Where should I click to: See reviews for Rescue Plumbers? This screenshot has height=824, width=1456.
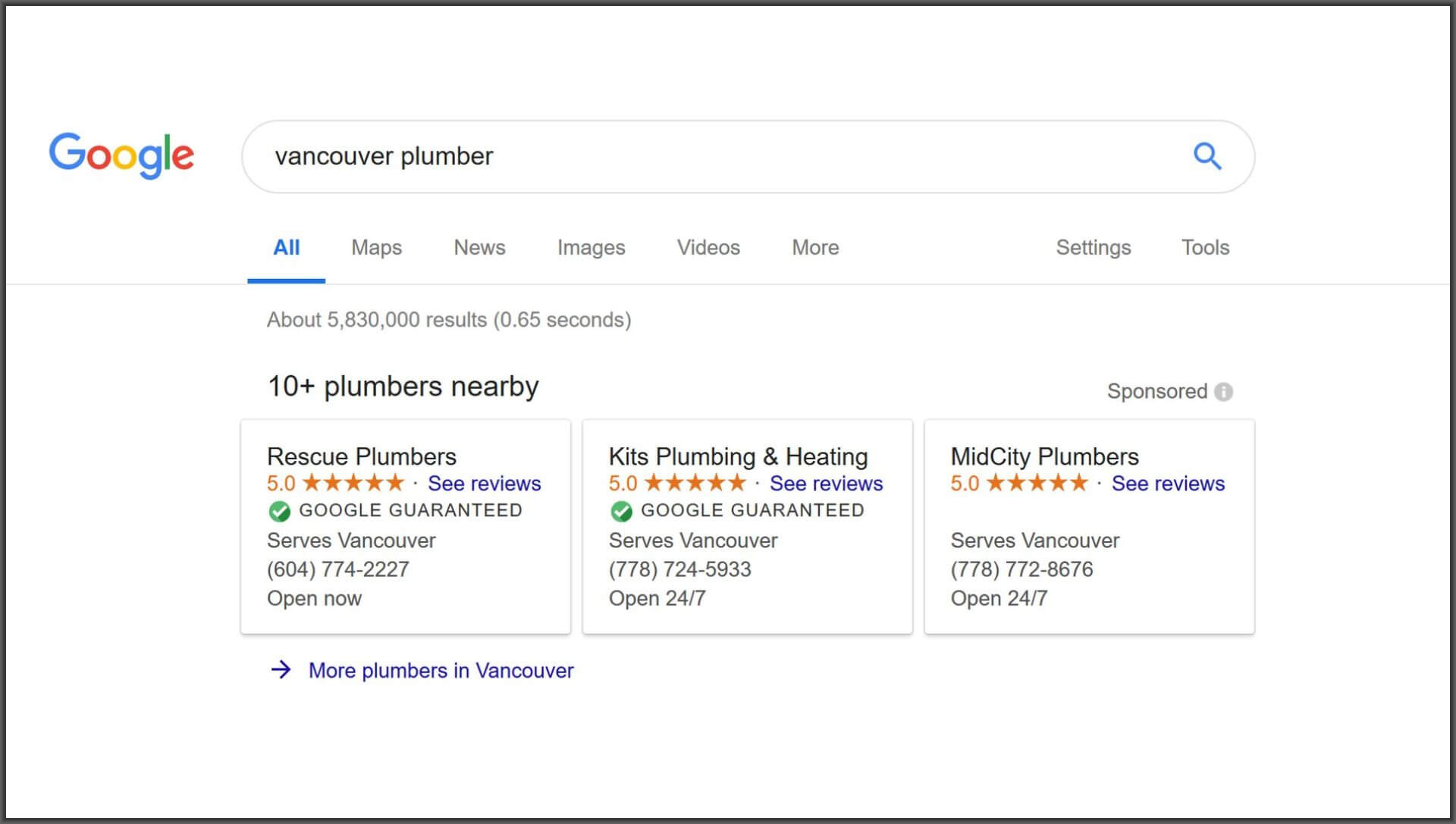(x=483, y=483)
